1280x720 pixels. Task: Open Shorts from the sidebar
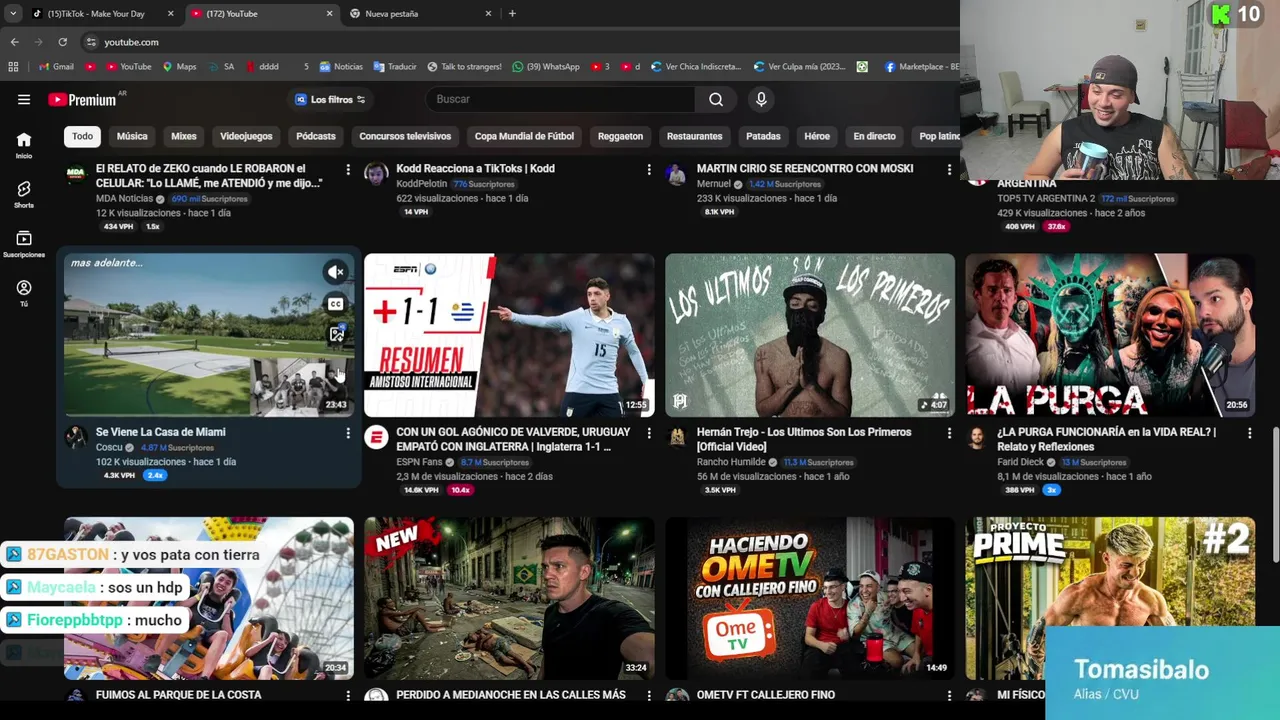24,194
